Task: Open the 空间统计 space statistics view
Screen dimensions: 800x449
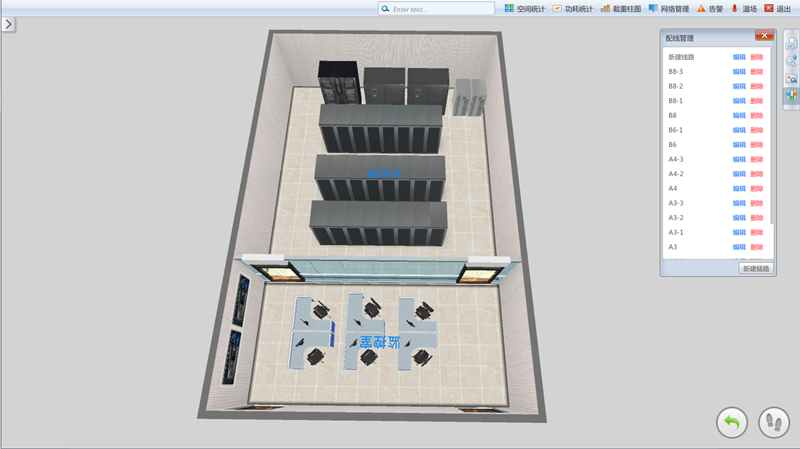Action: coord(525,8)
